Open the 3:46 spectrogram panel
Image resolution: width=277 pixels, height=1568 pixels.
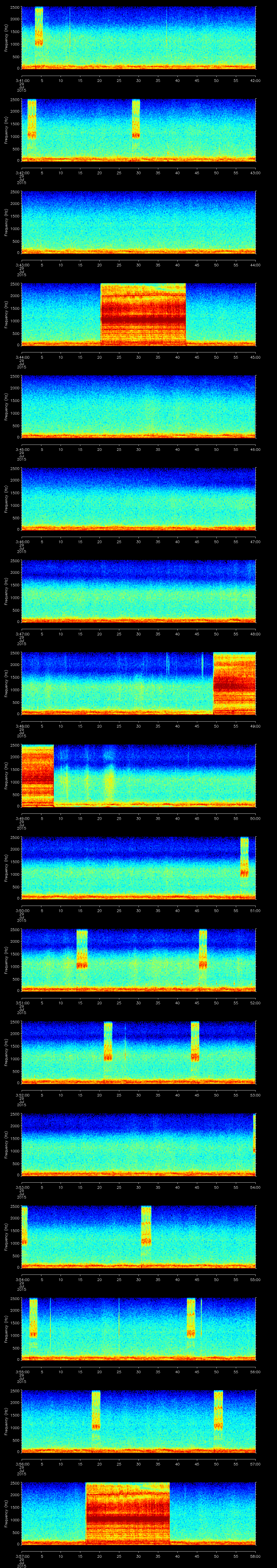(138, 499)
